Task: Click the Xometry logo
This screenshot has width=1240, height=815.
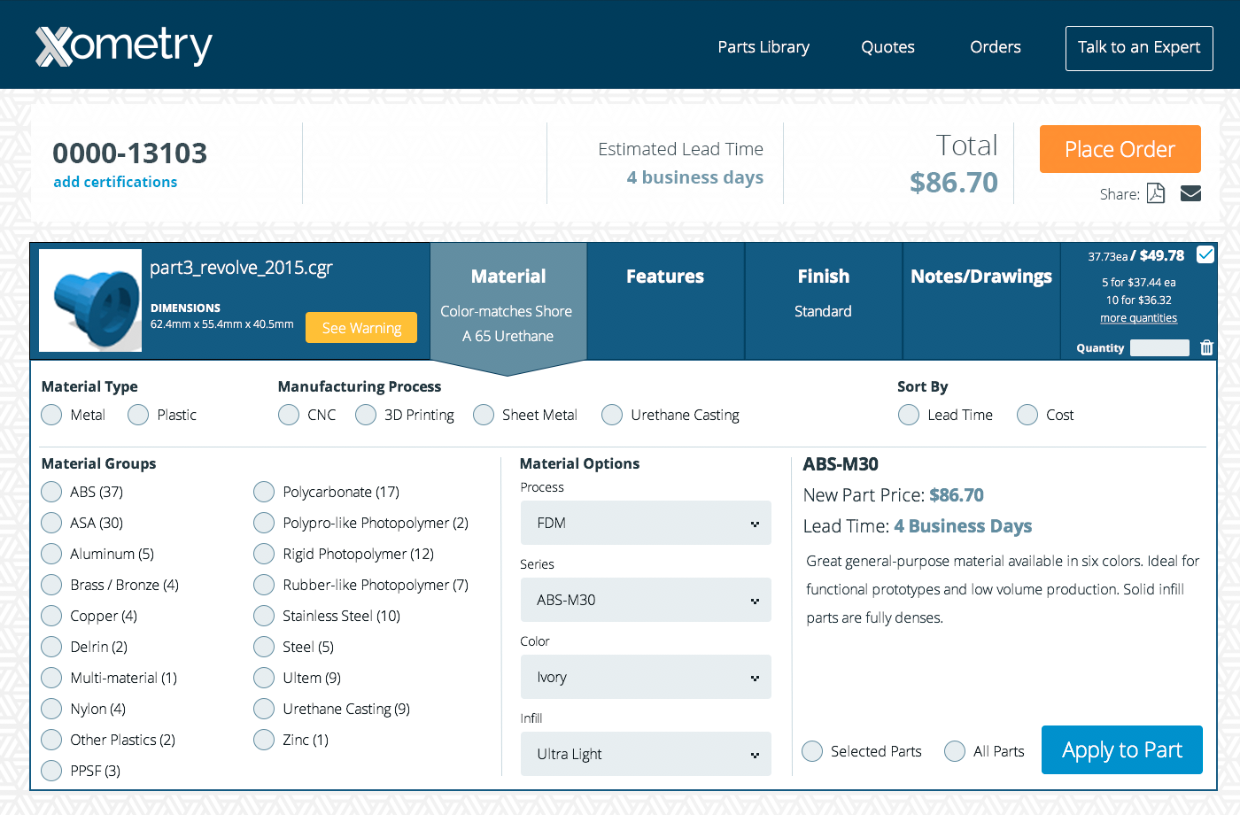Action: pos(124,47)
